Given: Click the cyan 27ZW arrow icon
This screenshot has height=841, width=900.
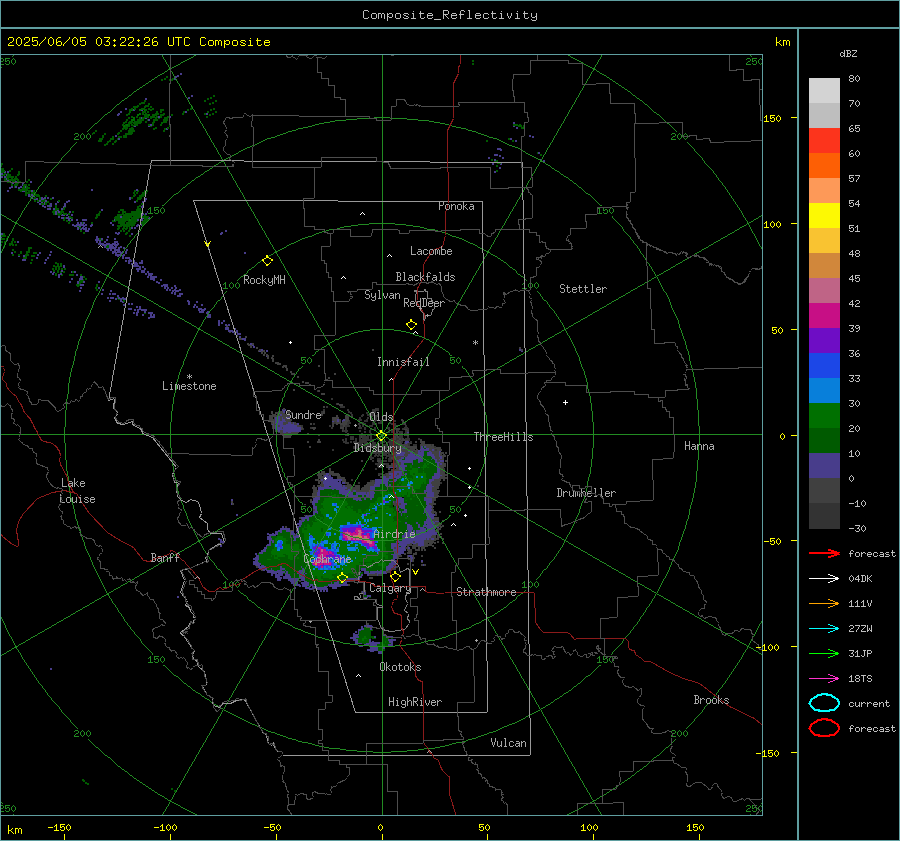Looking at the screenshot, I should point(824,629).
